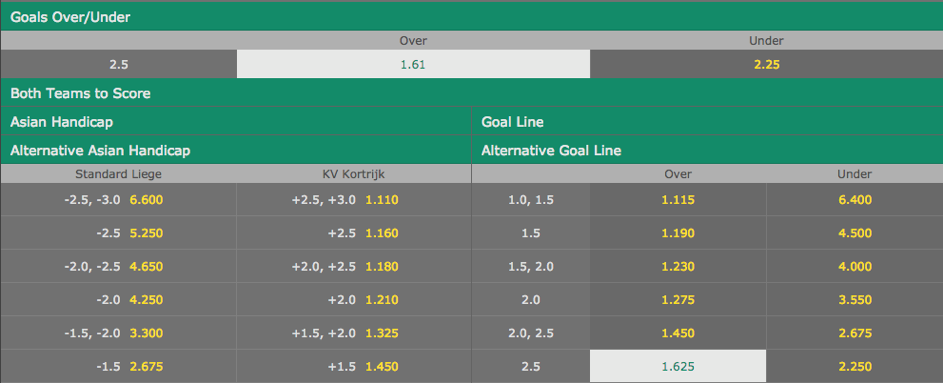The height and width of the screenshot is (383, 943).
Task: Select Under 2.5 goals at 2.25
Action: [767, 64]
